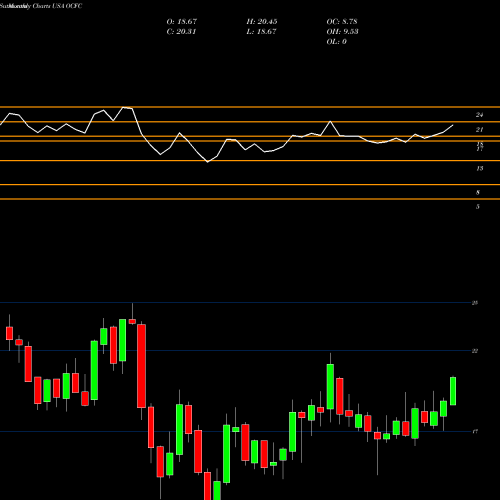Click the '5' label on upper axis
The height and width of the screenshot is (500, 500).
click(478, 207)
